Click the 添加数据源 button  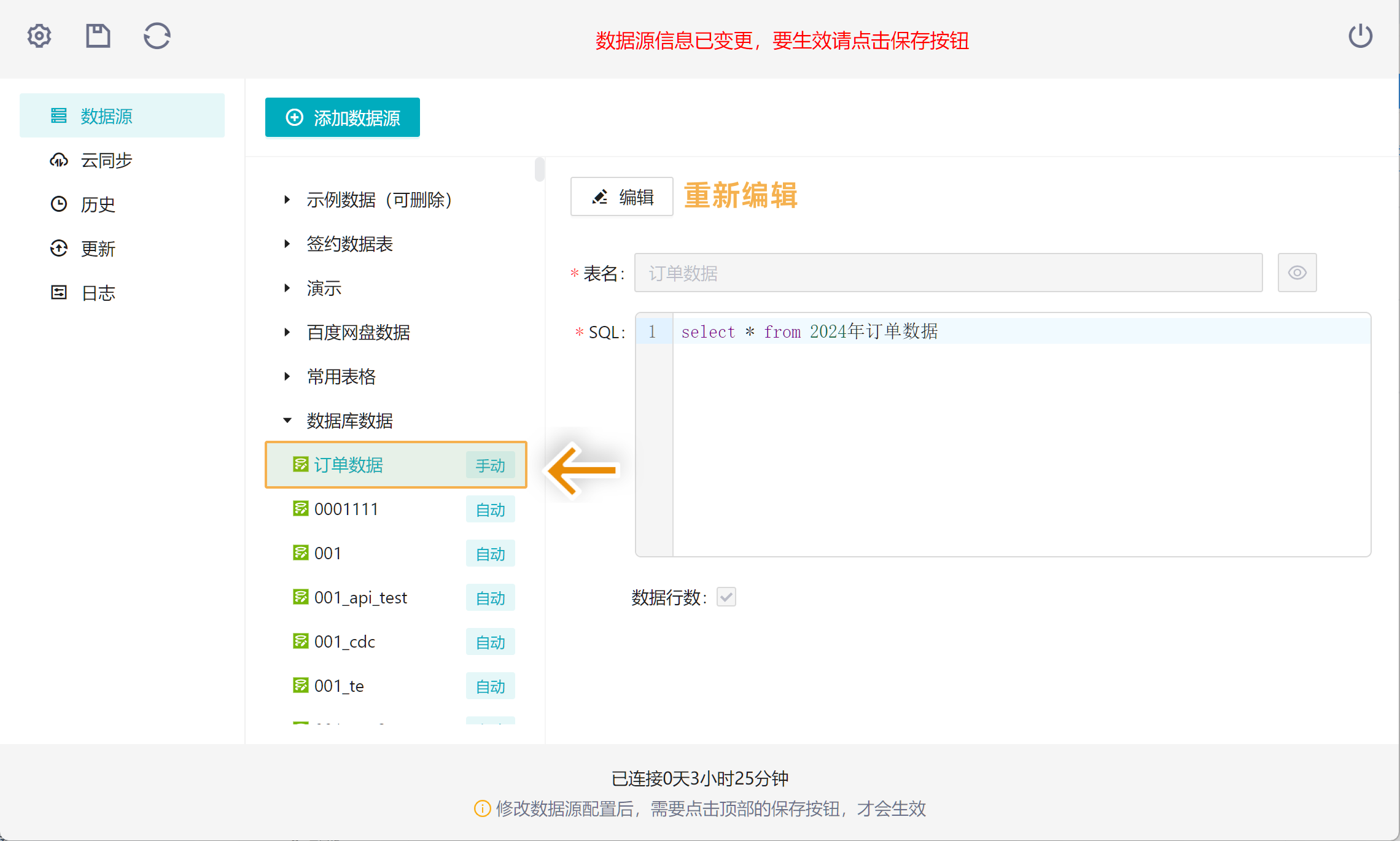coord(343,117)
